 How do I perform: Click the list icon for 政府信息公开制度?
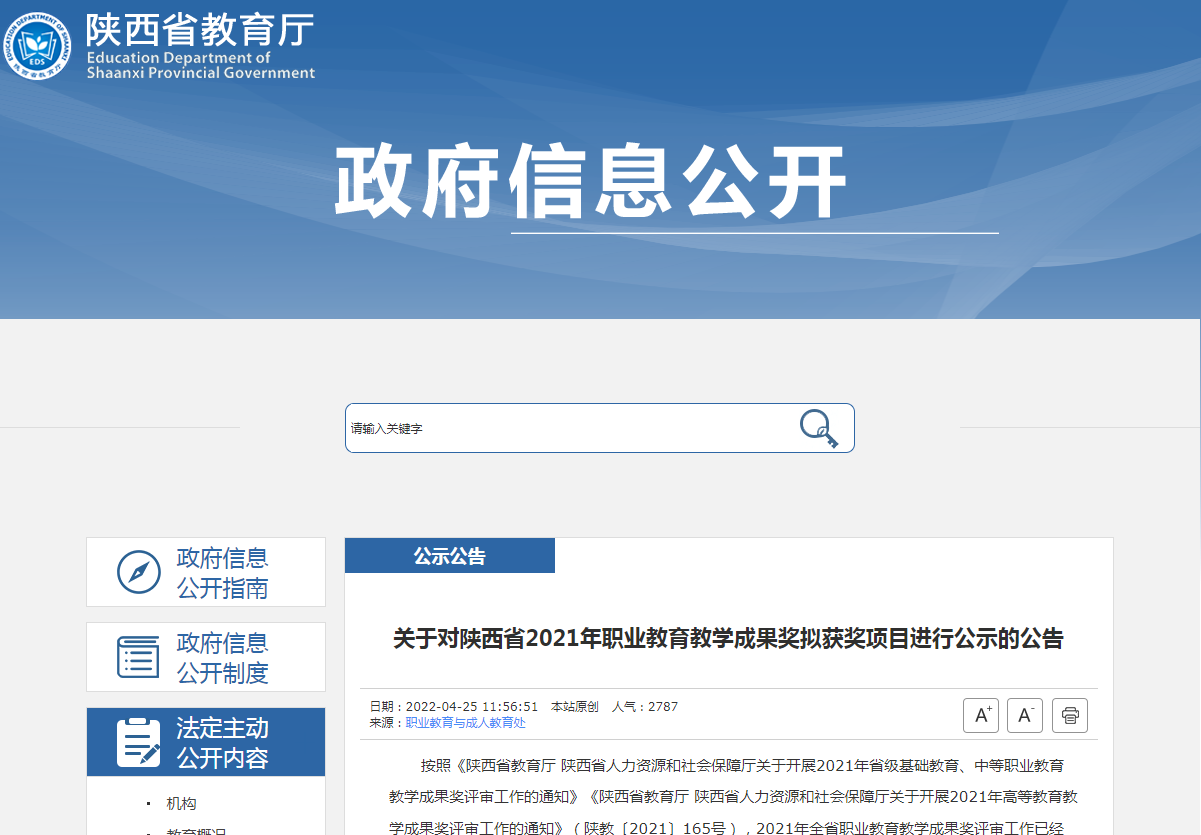tap(139, 657)
